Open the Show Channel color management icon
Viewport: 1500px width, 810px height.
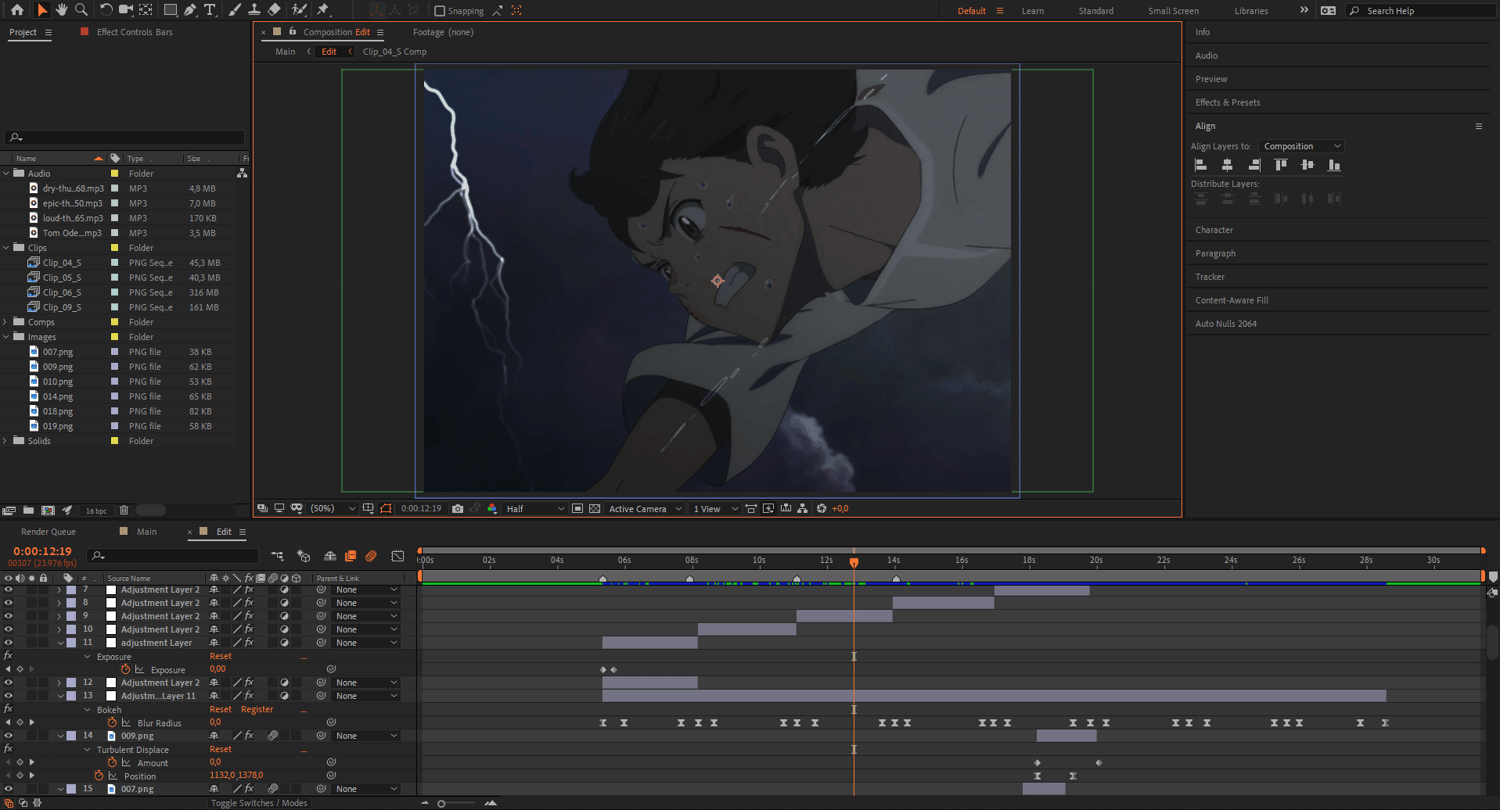tap(492, 509)
